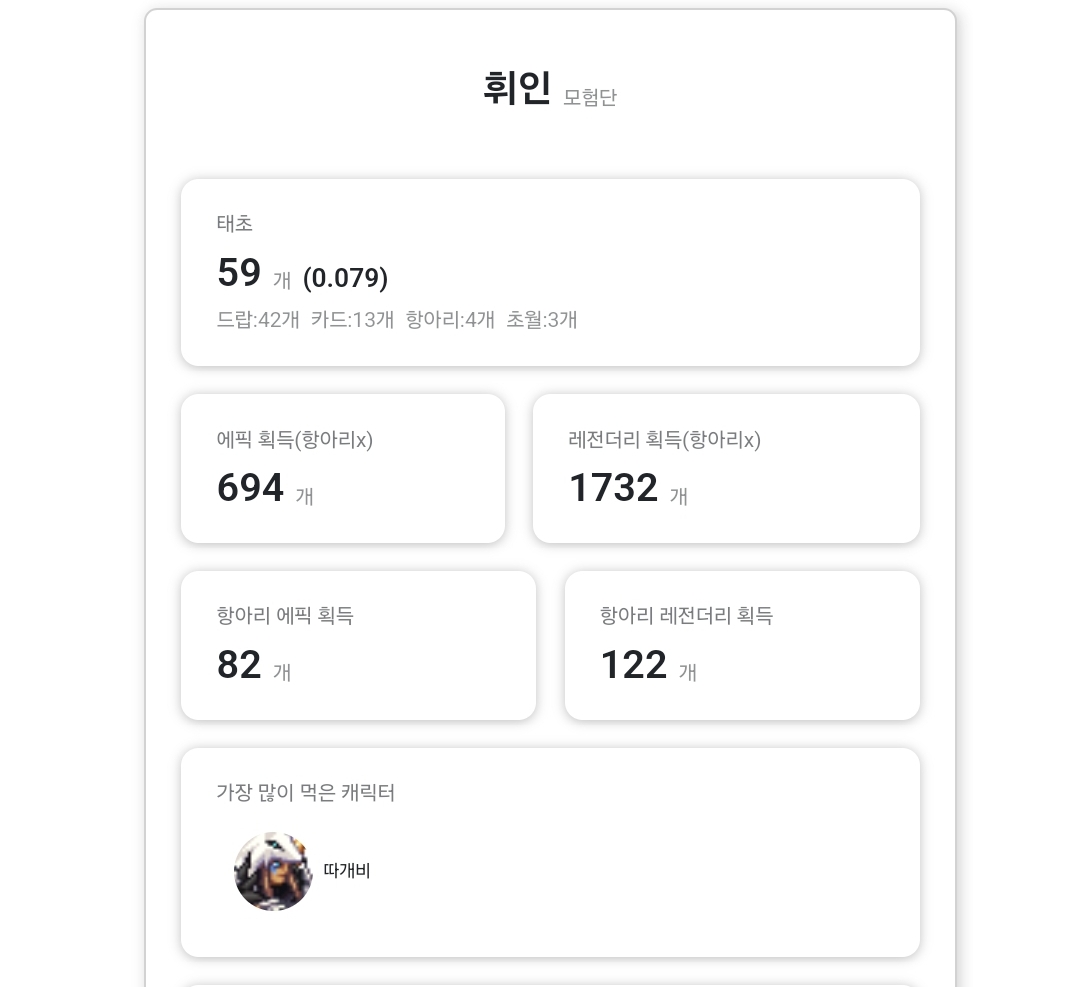Click the 따개비 character name

click(347, 871)
